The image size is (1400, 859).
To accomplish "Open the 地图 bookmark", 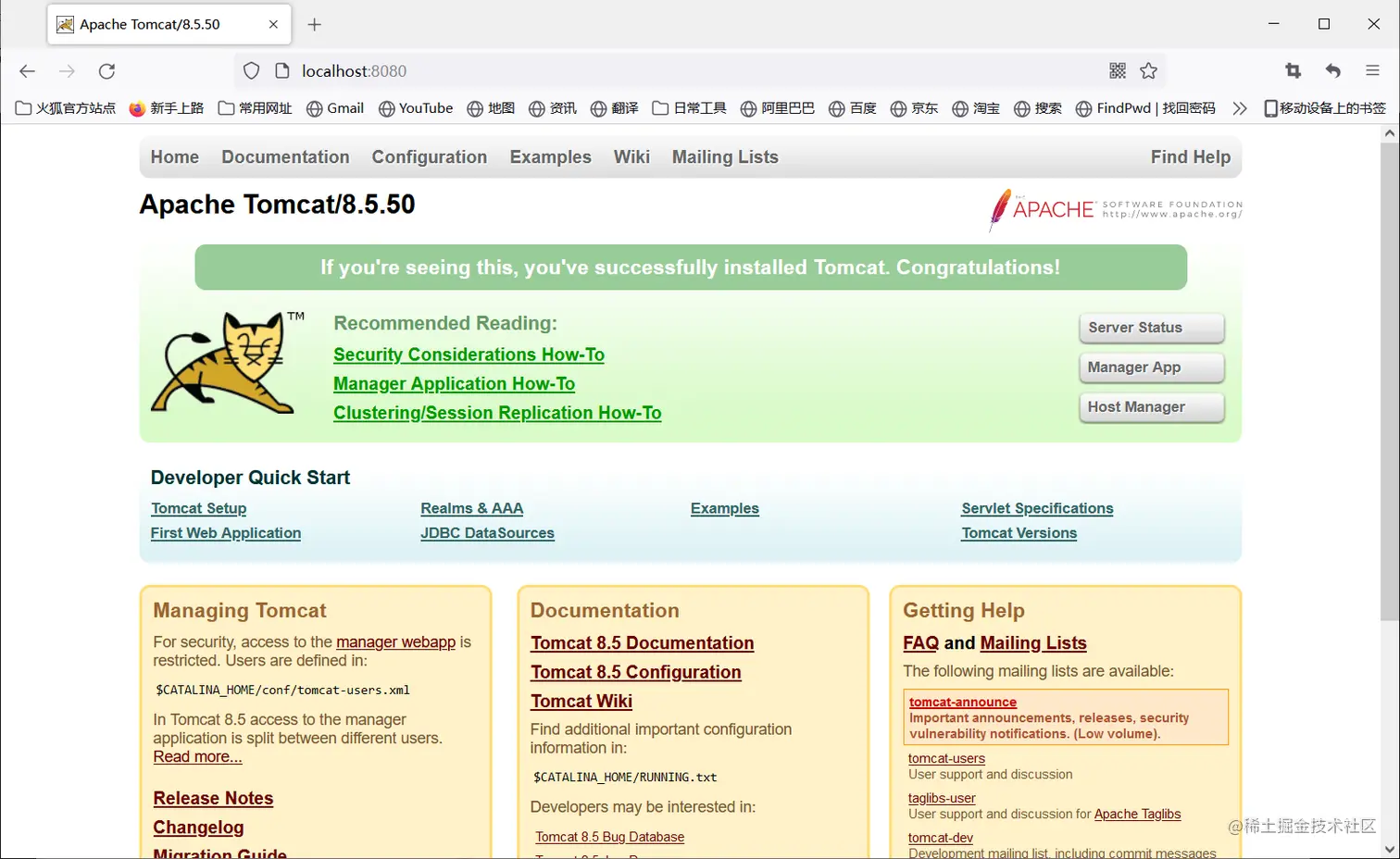I will pyautogui.click(x=491, y=108).
